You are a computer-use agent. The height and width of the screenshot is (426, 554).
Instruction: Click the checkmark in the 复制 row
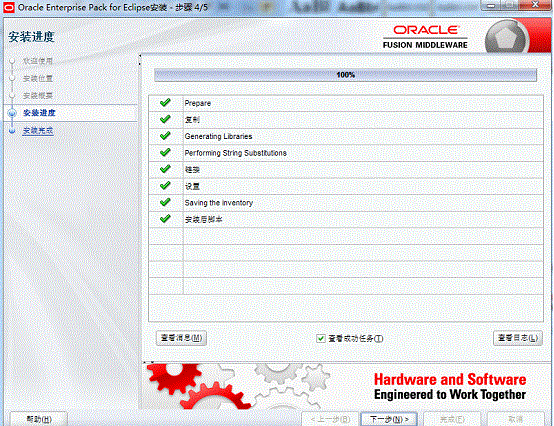pos(165,119)
